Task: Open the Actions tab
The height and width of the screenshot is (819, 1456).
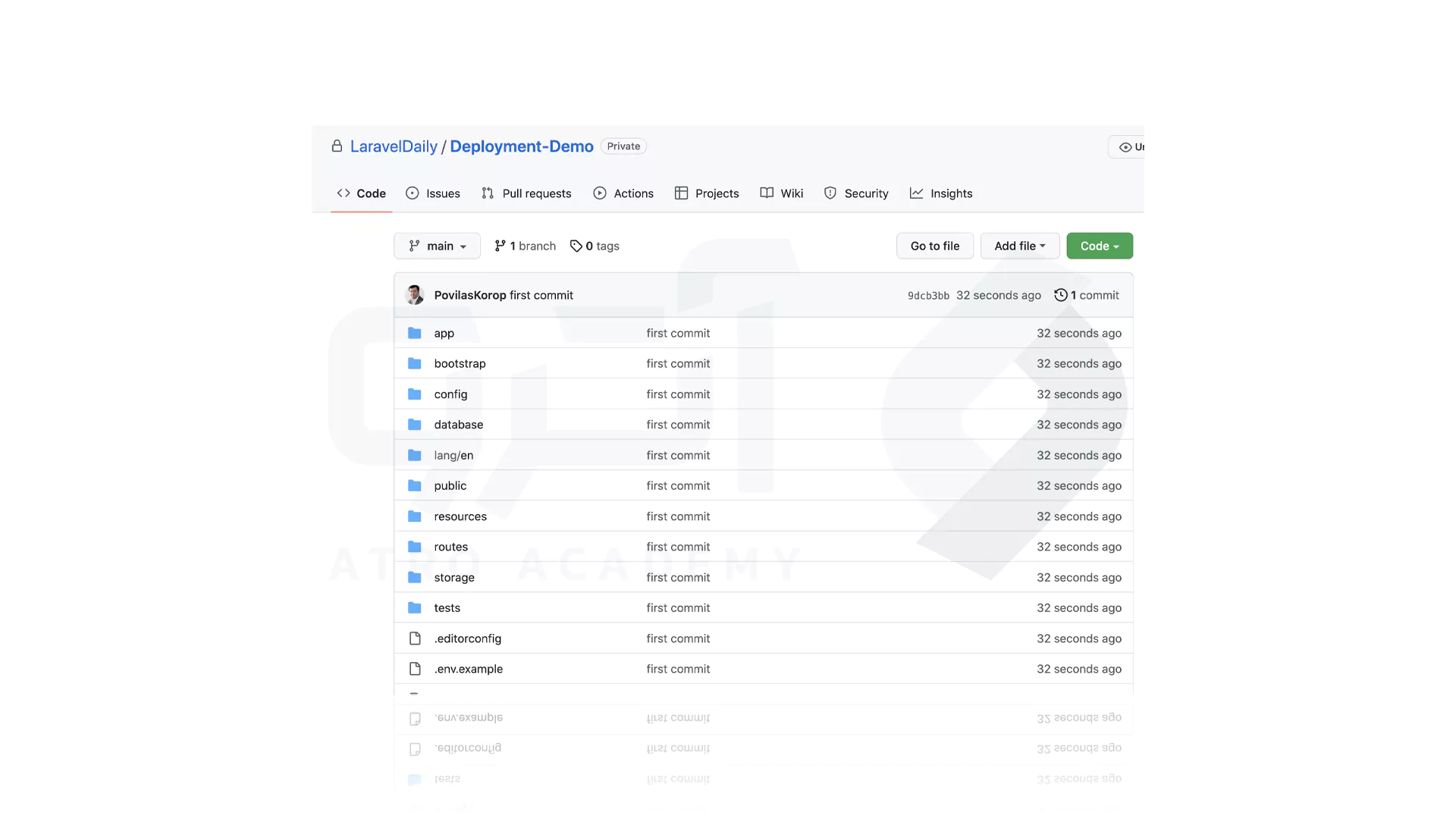Action: click(x=623, y=193)
